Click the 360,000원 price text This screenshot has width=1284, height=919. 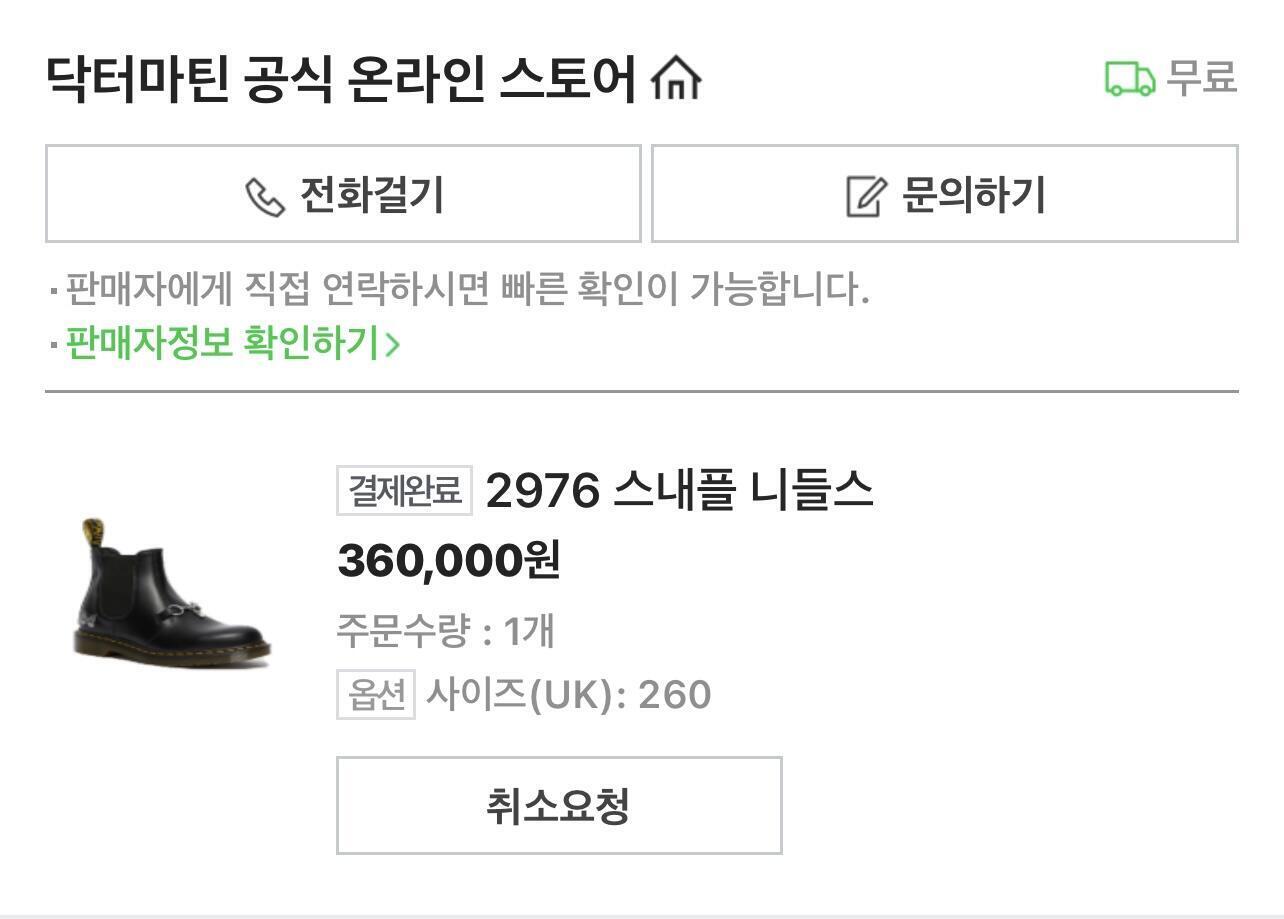point(447,560)
